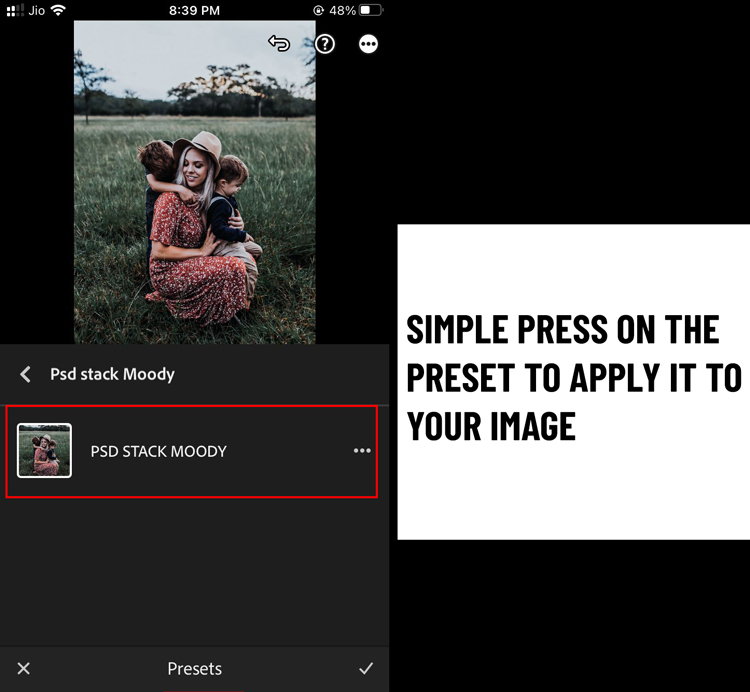Select the PSD STACK MOODY preset thumbnail
Image resolution: width=750 pixels, height=692 pixels.
click(x=44, y=450)
